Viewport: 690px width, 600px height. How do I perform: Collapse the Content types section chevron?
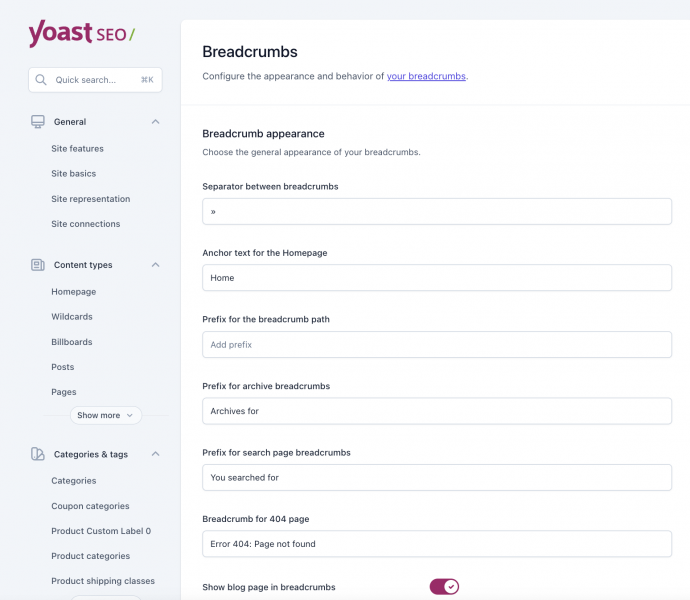pyautogui.click(x=155, y=265)
